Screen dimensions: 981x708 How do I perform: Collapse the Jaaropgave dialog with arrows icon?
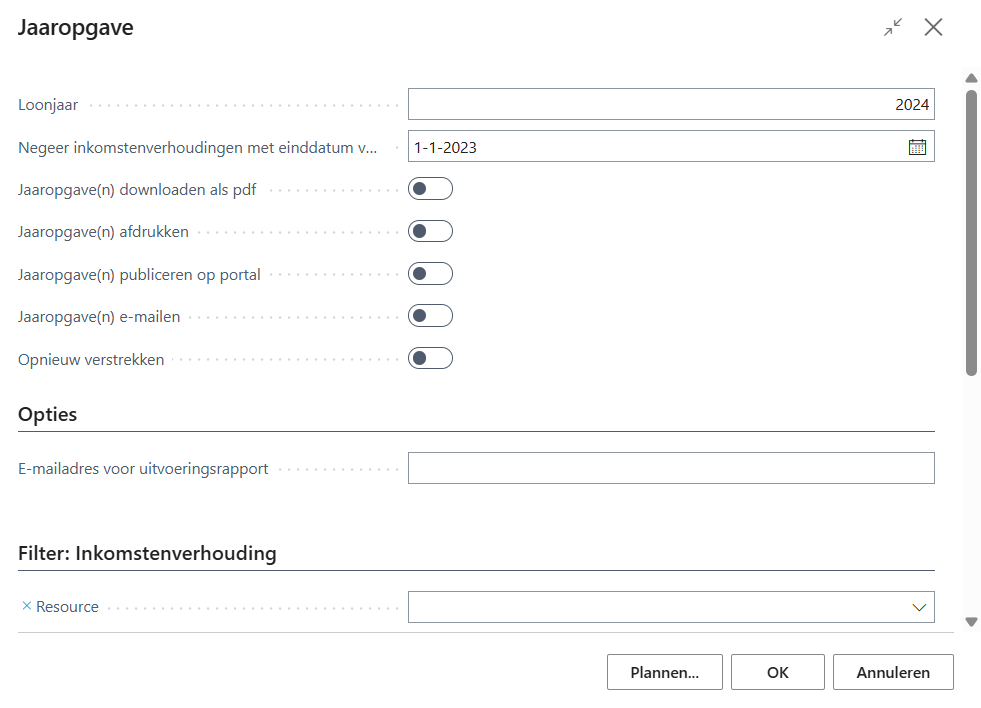point(892,28)
